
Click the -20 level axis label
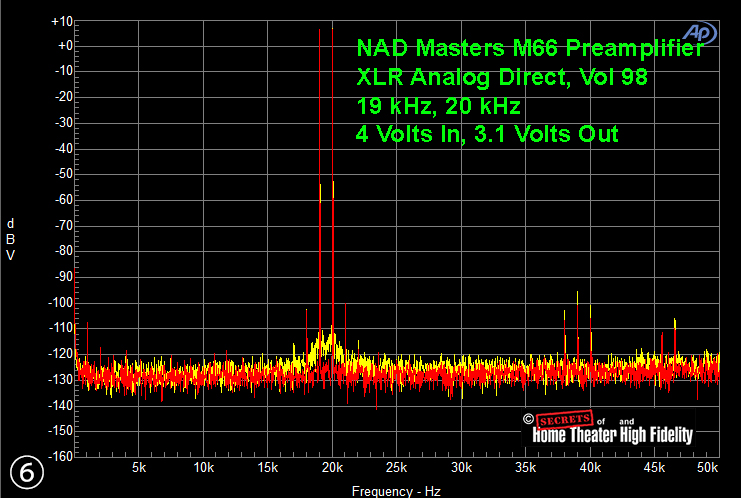63,97
